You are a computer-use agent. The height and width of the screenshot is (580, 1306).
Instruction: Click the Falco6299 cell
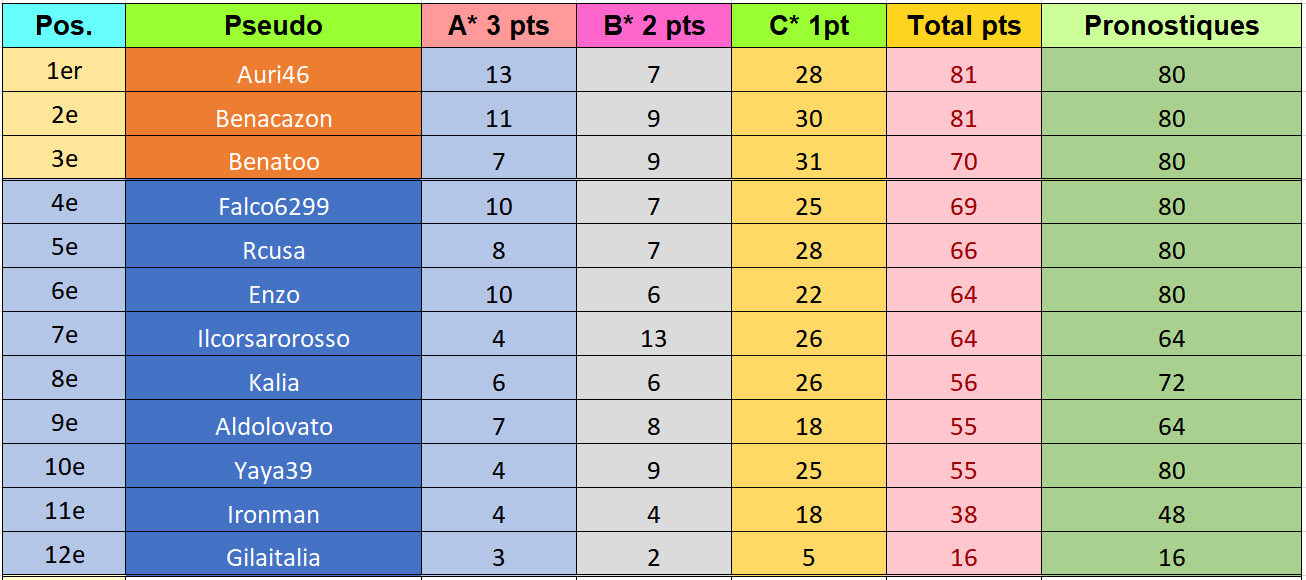click(273, 206)
